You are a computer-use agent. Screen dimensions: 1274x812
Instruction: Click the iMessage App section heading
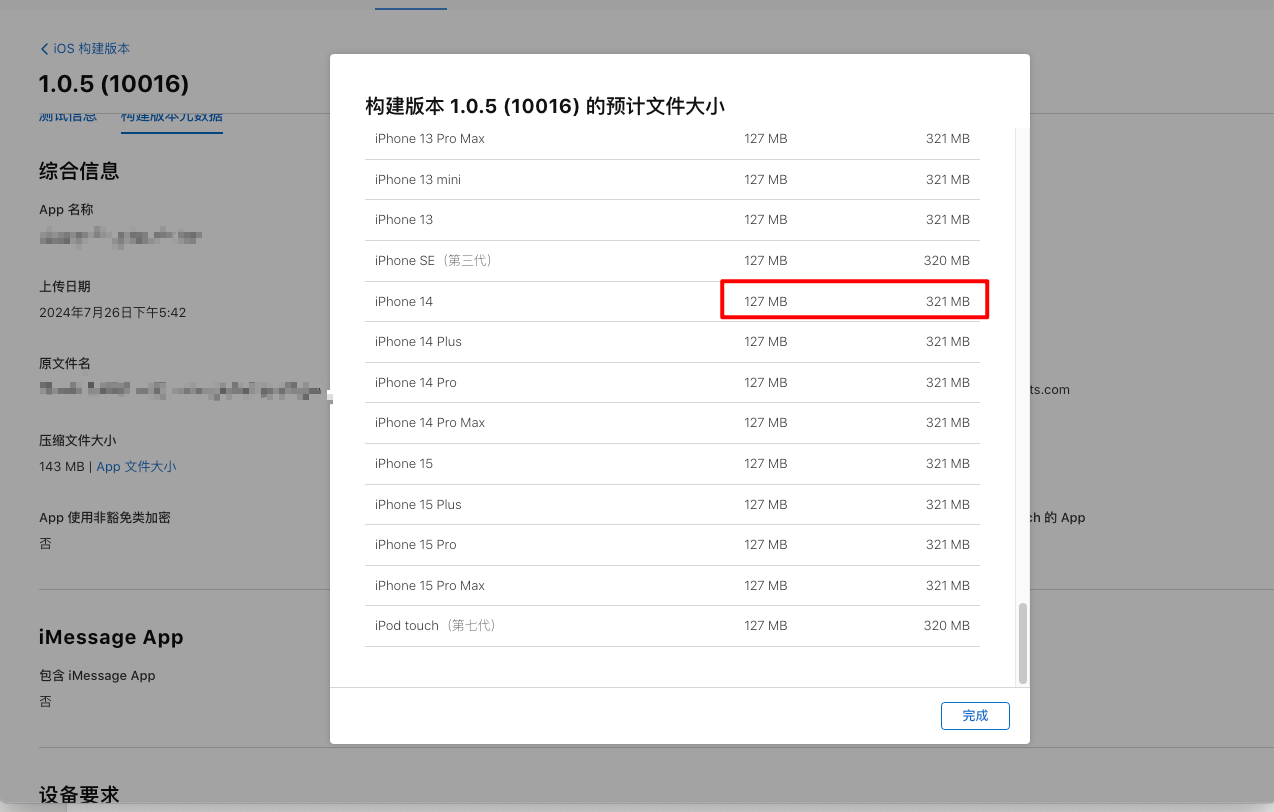(111, 637)
